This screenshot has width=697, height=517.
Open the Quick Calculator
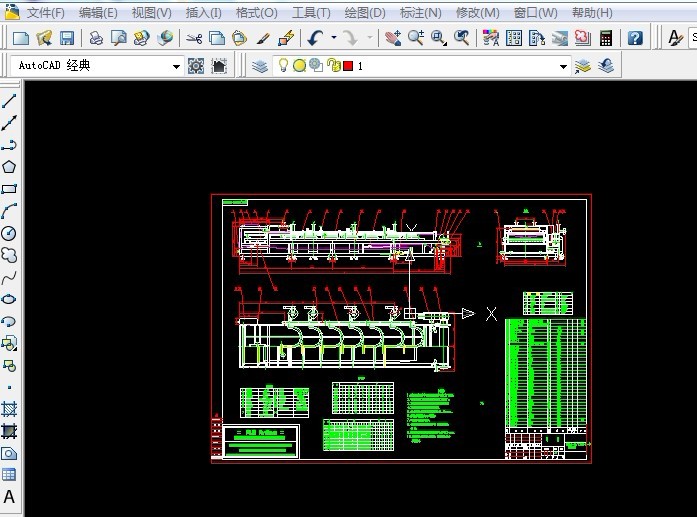[x=606, y=38]
